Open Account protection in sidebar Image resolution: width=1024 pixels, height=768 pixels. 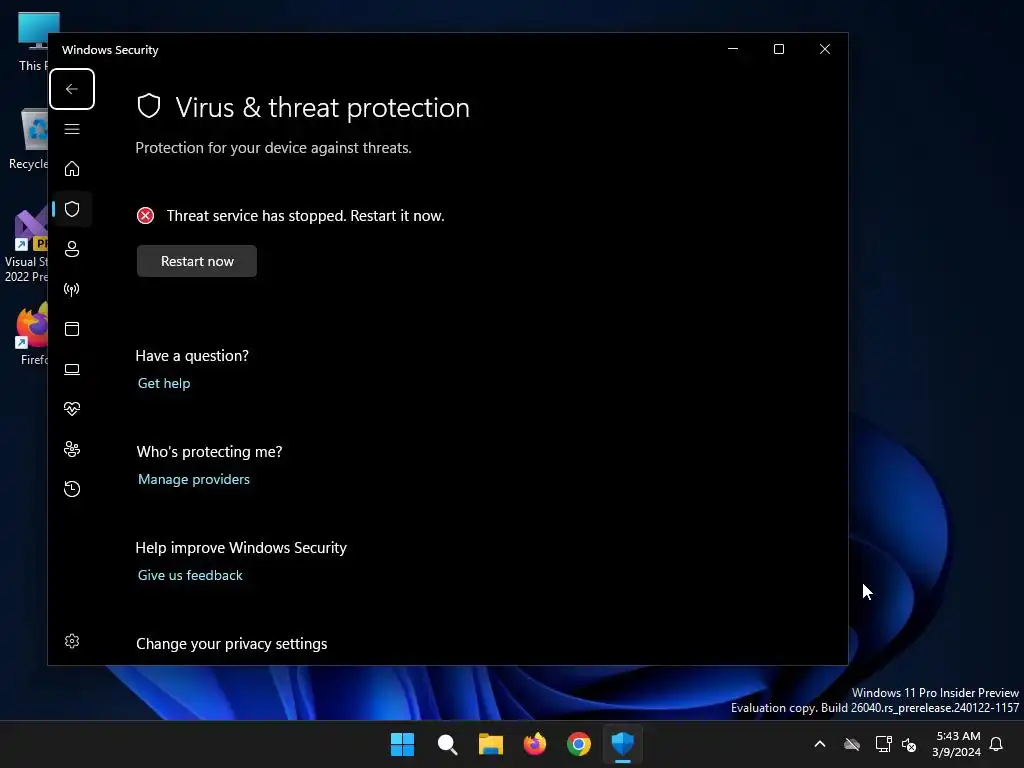(72, 249)
